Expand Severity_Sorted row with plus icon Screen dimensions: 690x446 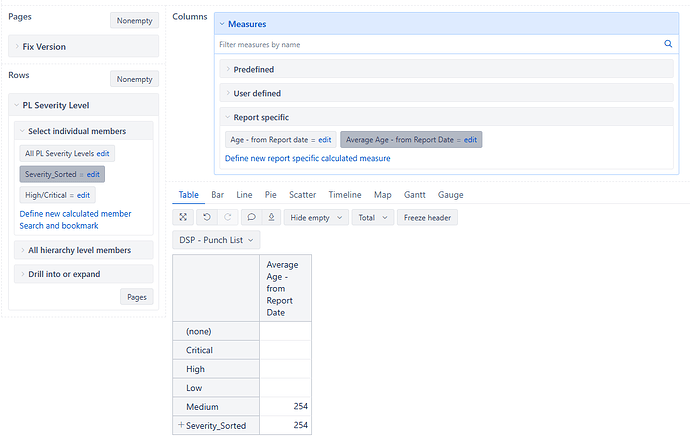tap(181, 425)
